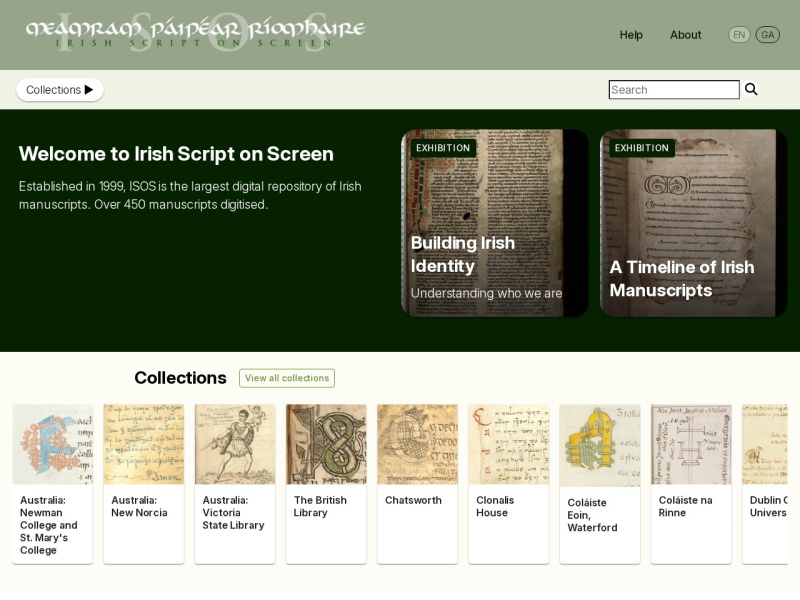Image resolution: width=800 pixels, height=600 pixels.
Task: Open the Help menu item
Action: (x=631, y=35)
